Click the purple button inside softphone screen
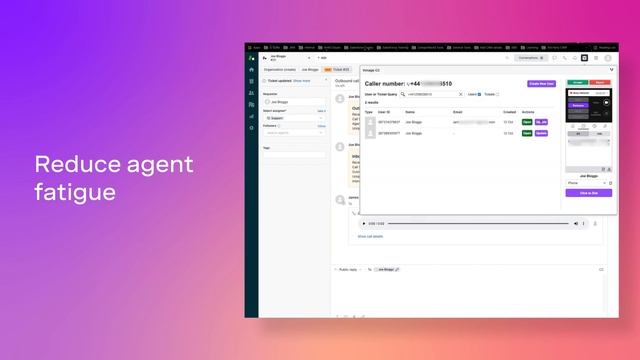640x360 pixels. pos(578,105)
